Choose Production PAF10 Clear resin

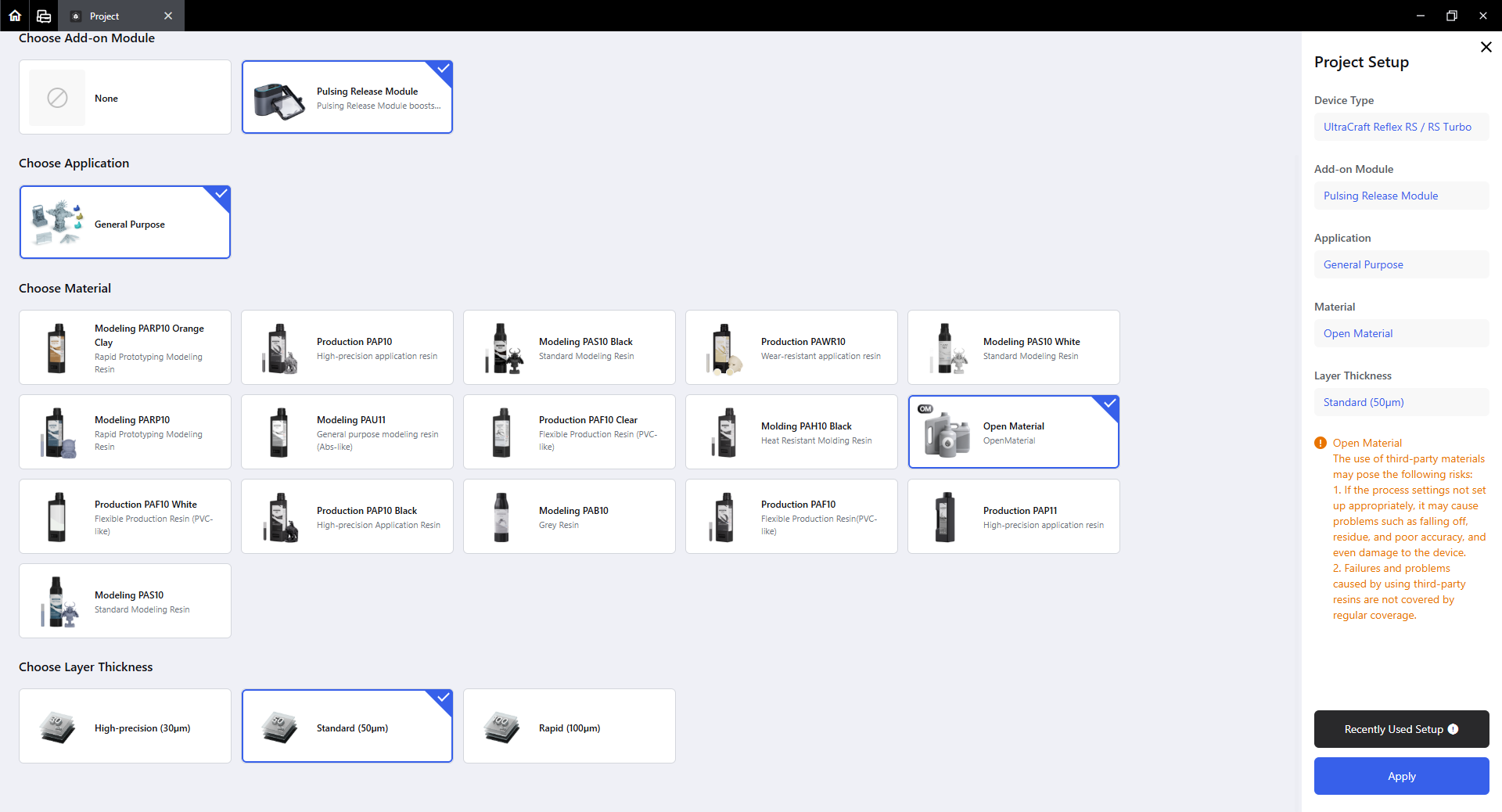click(570, 432)
